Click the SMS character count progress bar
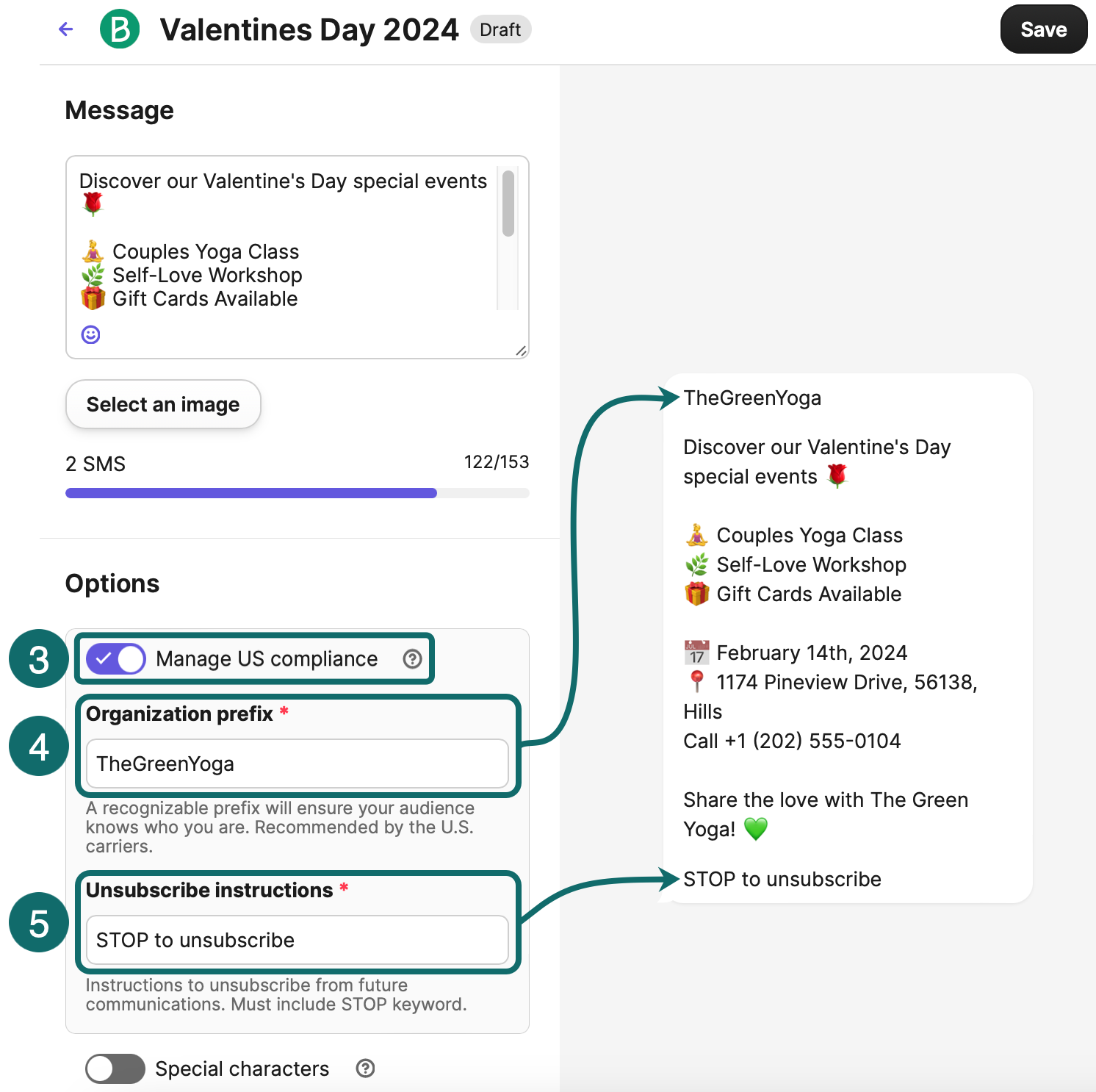1096x1092 pixels. [297, 492]
